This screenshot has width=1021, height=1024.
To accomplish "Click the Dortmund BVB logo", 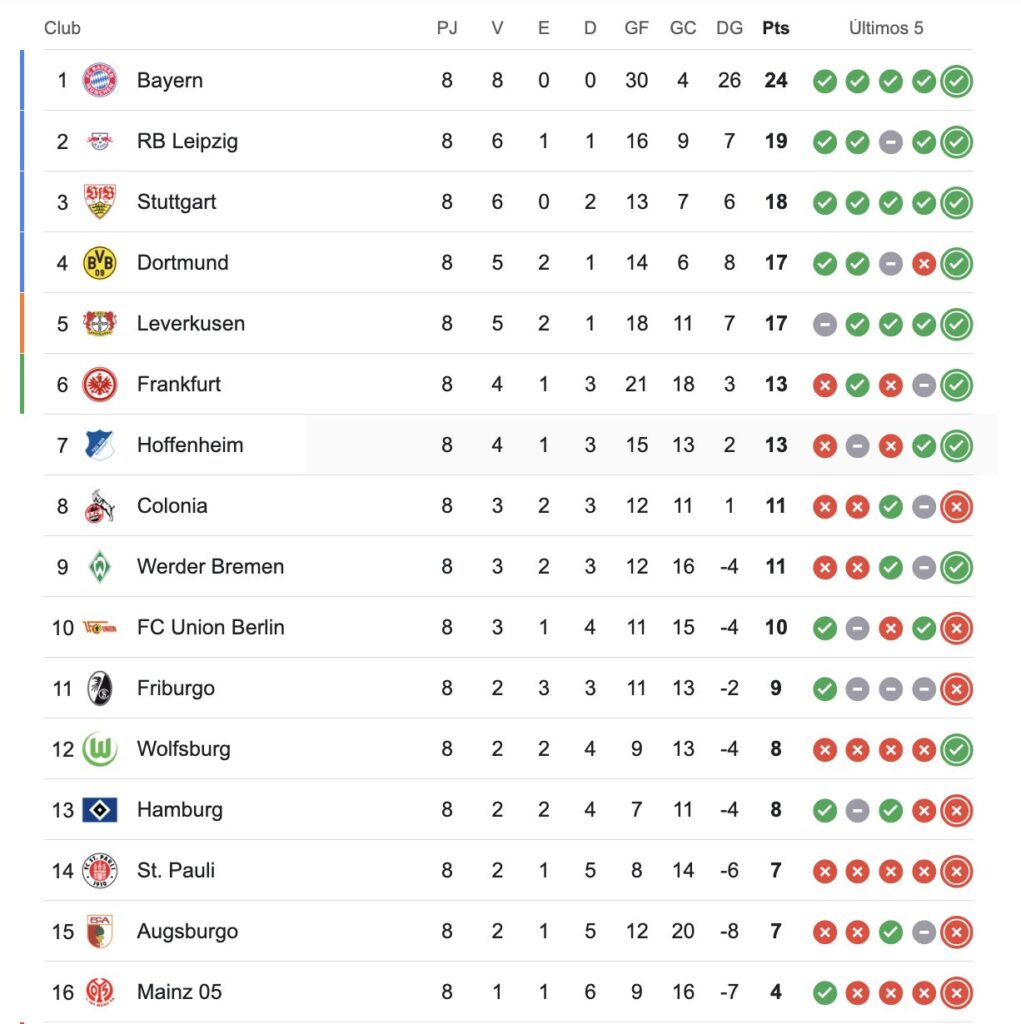I will 100,263.
